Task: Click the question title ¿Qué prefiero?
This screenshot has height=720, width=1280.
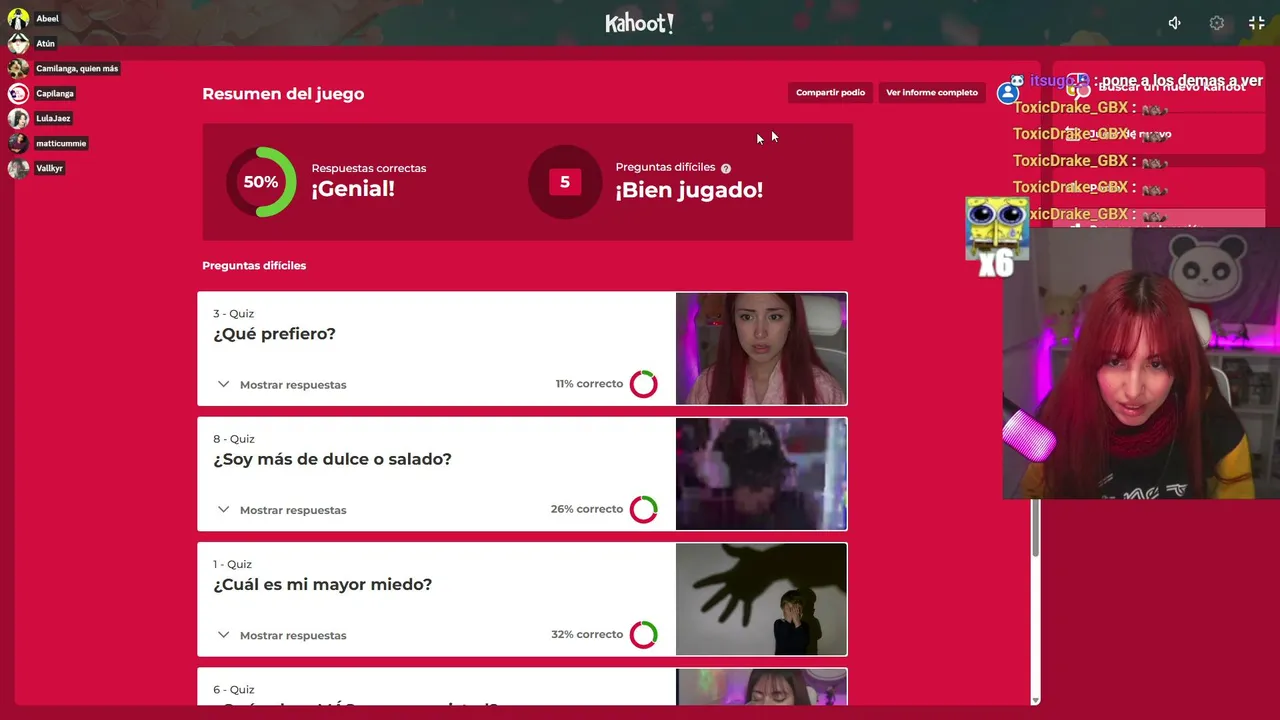Action: point(274,334)
